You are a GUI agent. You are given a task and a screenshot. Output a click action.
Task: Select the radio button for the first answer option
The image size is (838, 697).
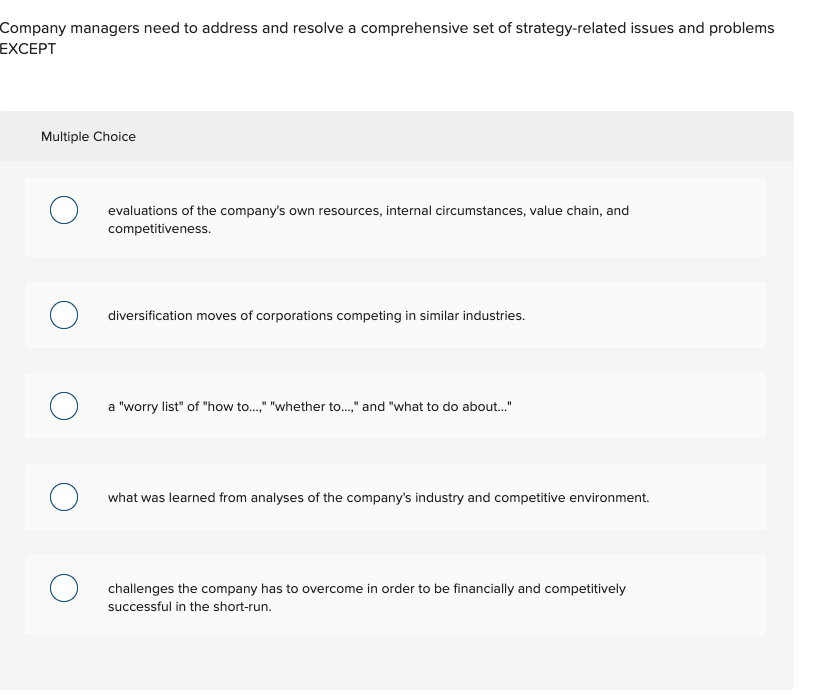pos(63,210)
